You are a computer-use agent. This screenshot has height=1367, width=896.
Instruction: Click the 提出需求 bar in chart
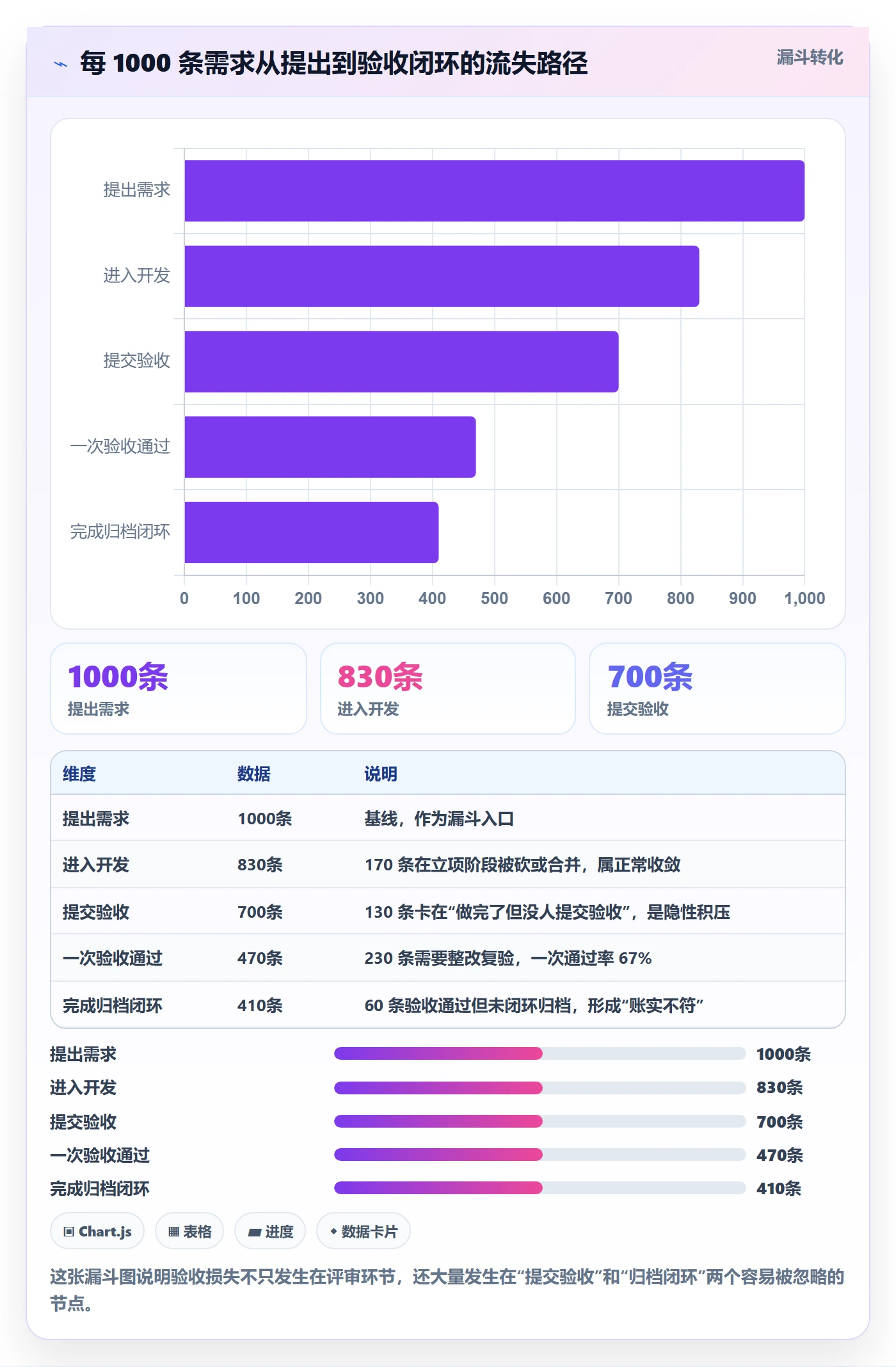coord(494,191)
